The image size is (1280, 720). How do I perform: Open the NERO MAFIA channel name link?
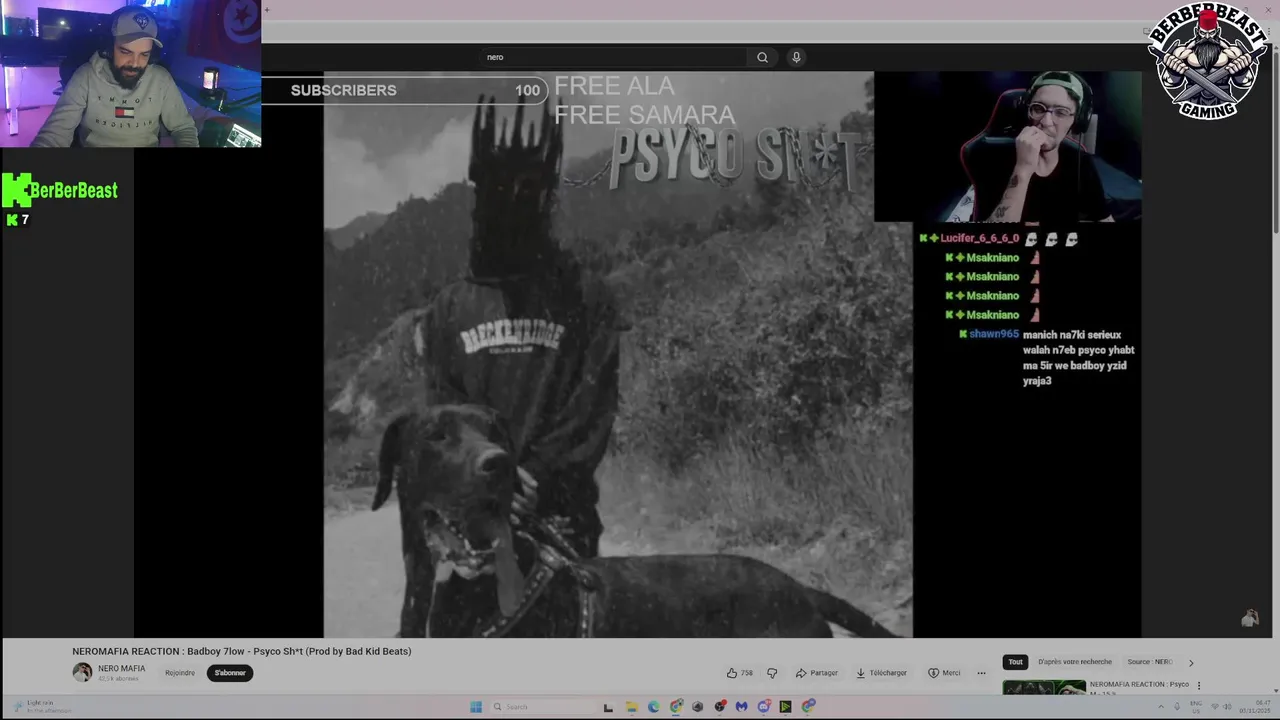click(122, 668)
